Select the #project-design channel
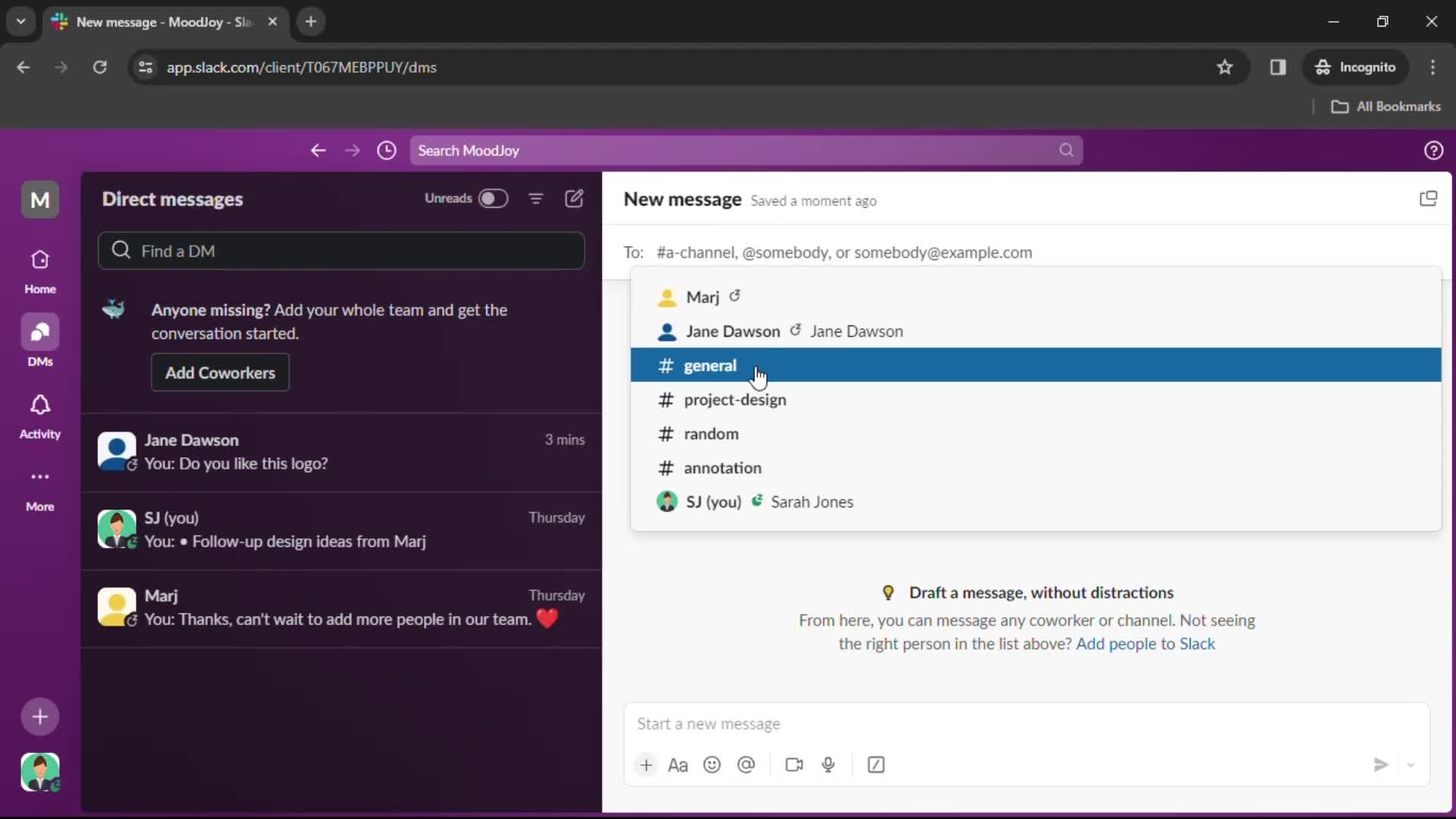Screen dimensions: 1456x819 (x=1036, y=400)
